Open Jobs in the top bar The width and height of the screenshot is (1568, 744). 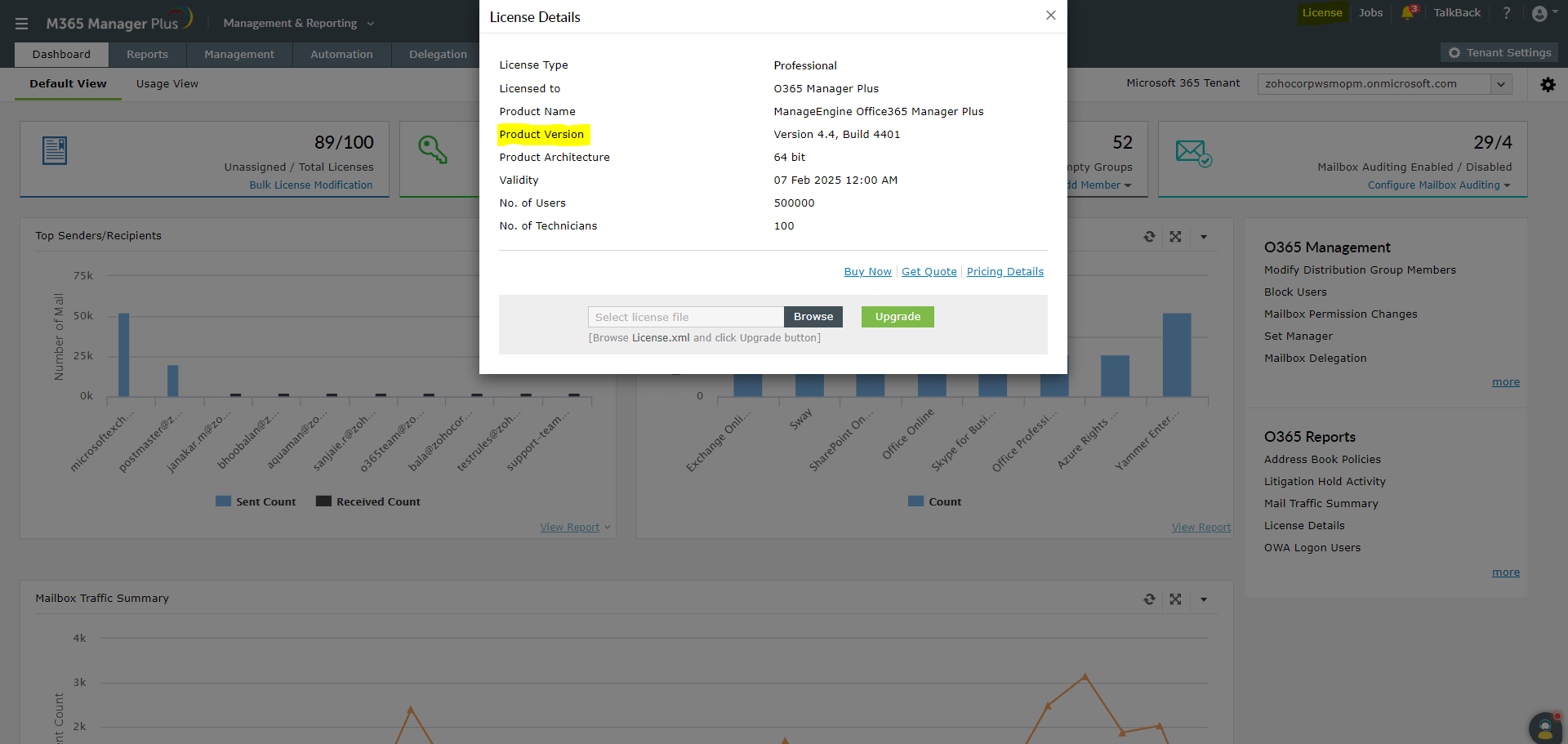1370,13
